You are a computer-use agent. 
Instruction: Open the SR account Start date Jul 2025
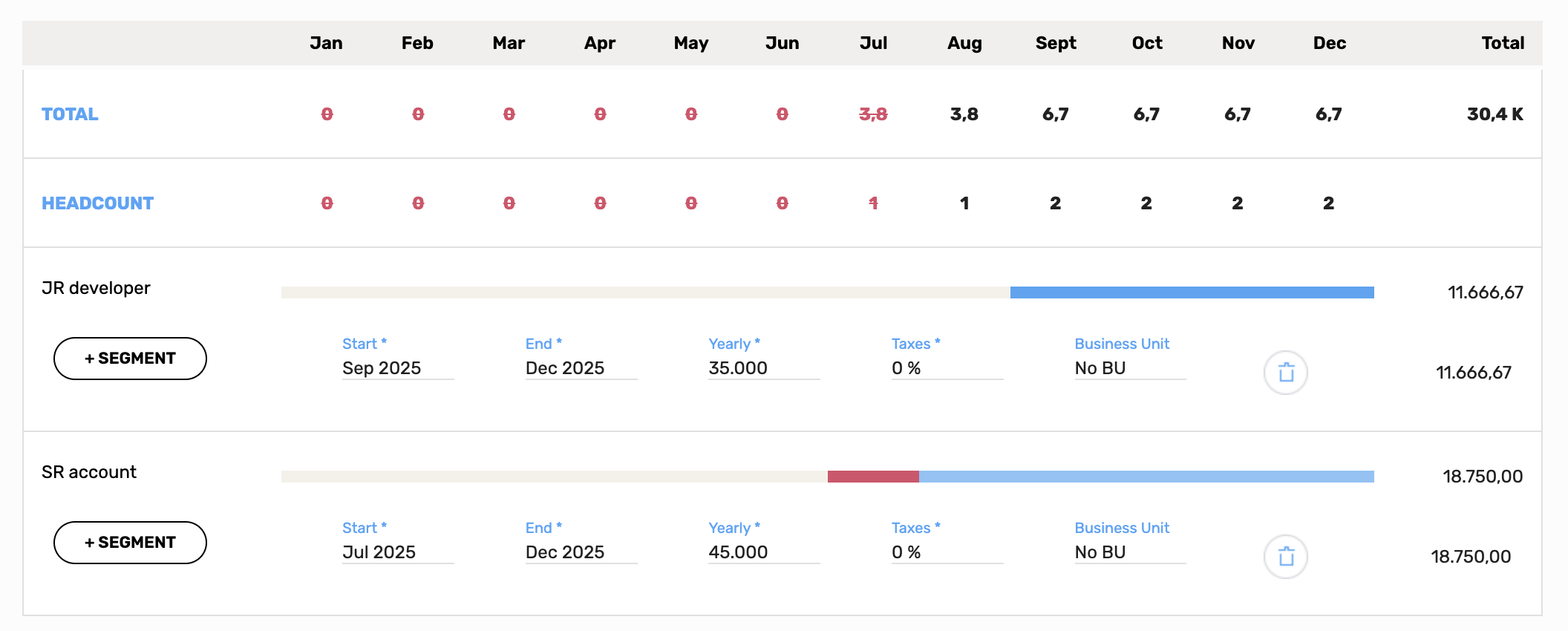click(x=398, y=552)
